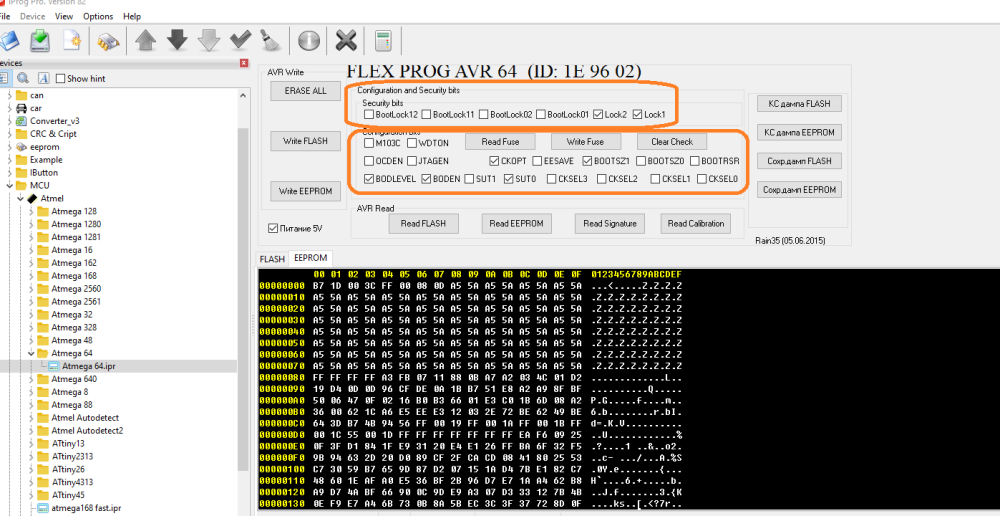Open the View menu
Image resolution: width=1000 pixels, height=516 pixels.
click(64, 16)
